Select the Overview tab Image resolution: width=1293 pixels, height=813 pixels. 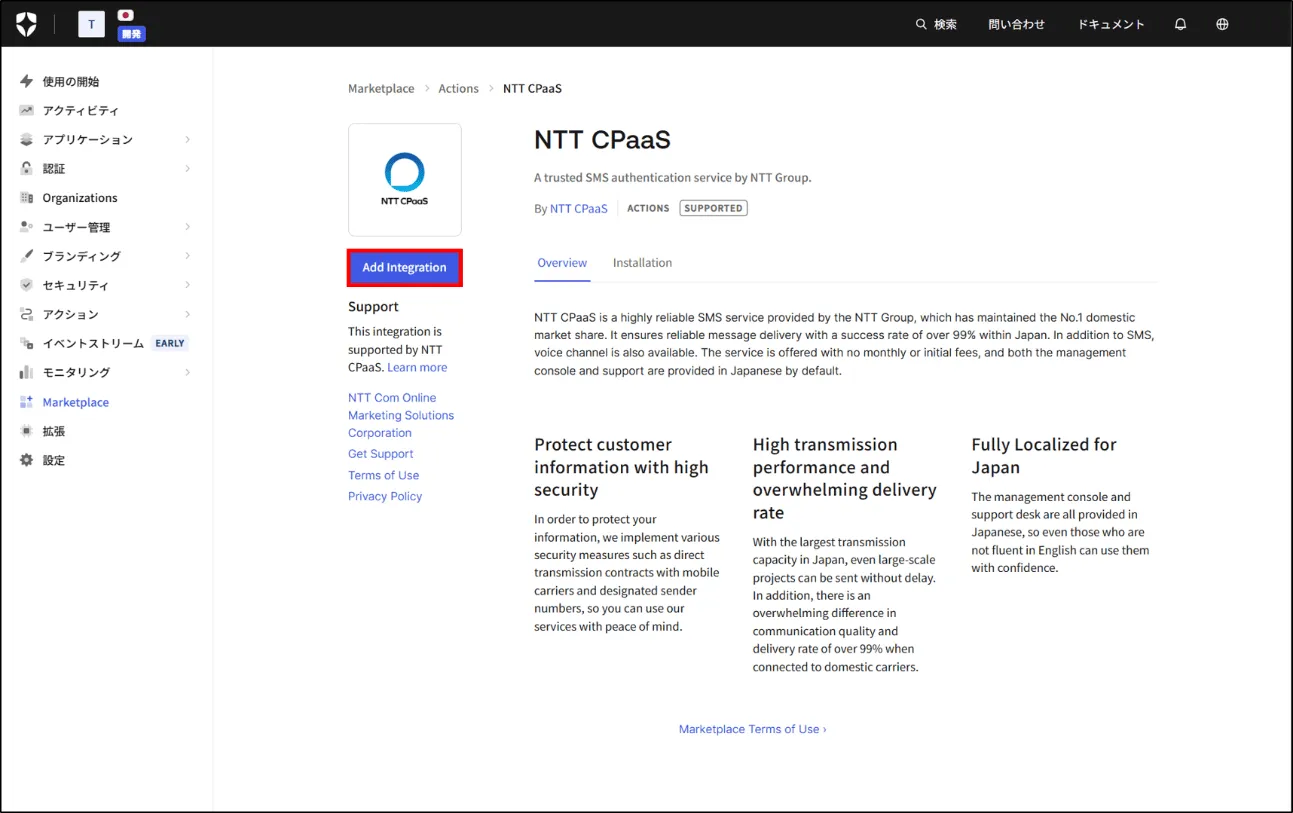[562, 263]
